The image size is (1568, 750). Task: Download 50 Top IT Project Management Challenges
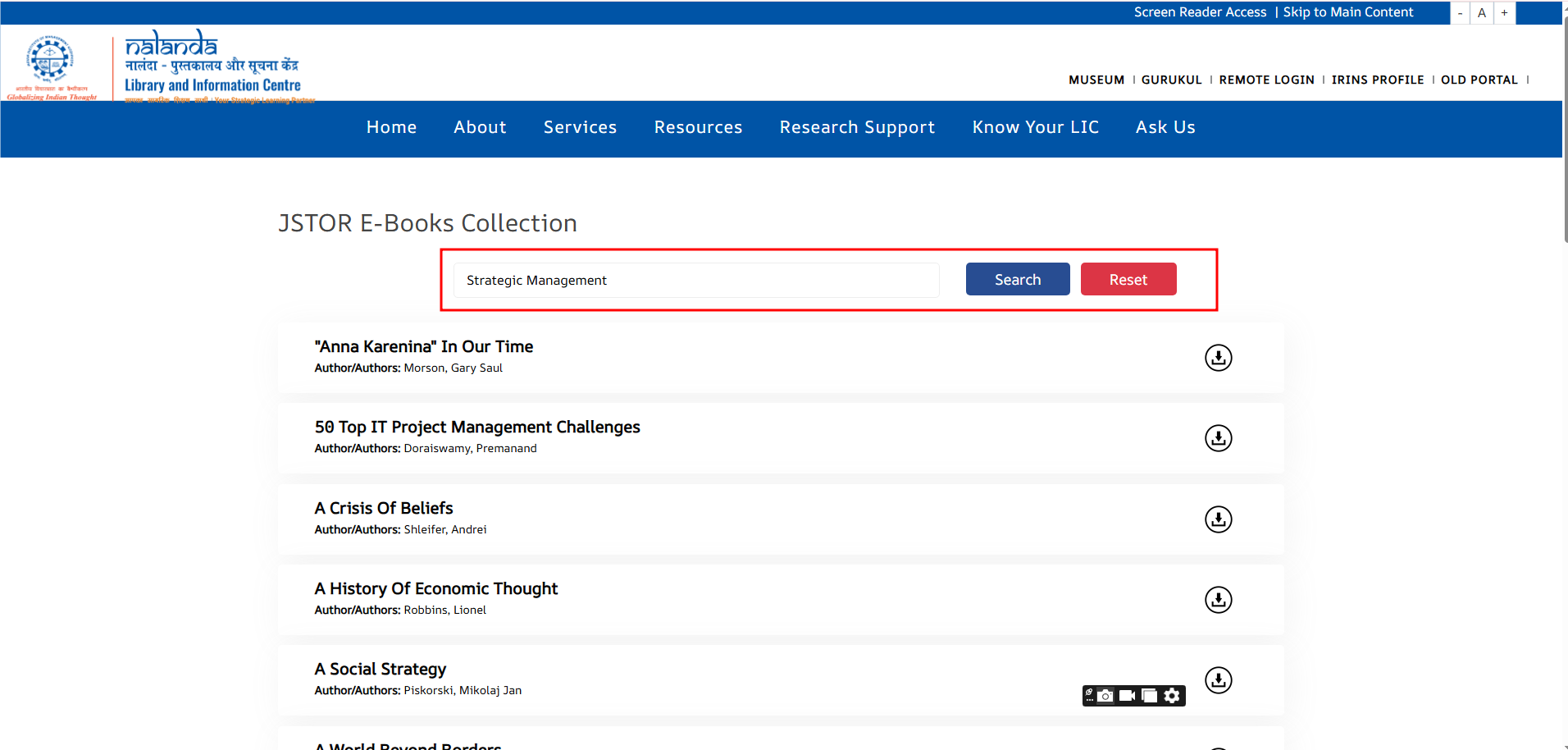1218,438
